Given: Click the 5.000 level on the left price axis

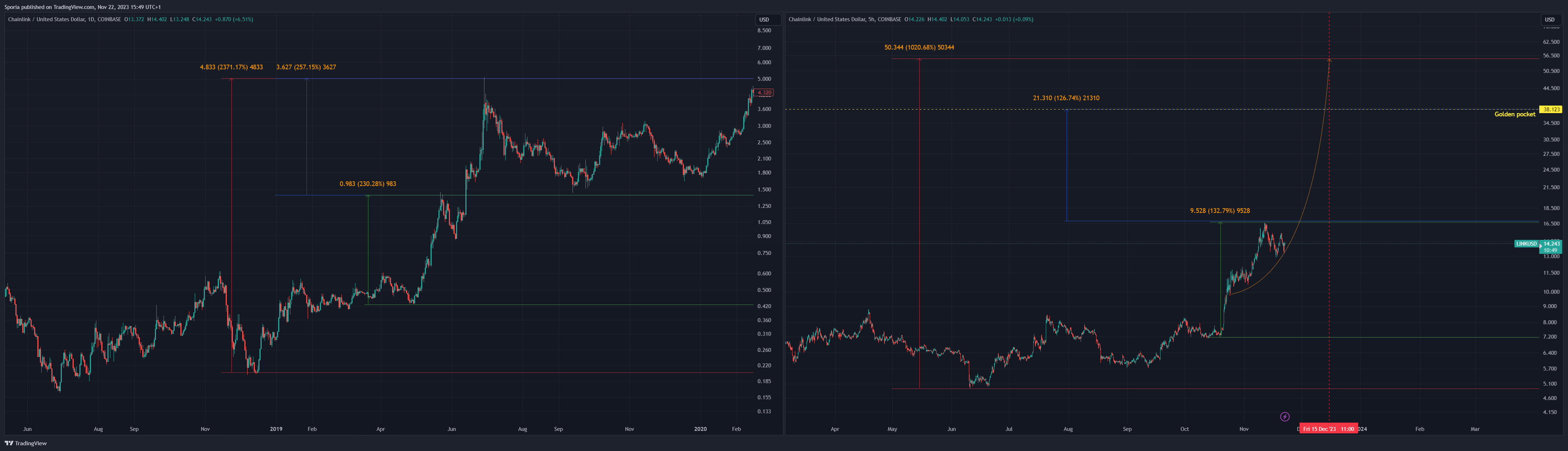Looking at the screenshot, I should (764, 79).
